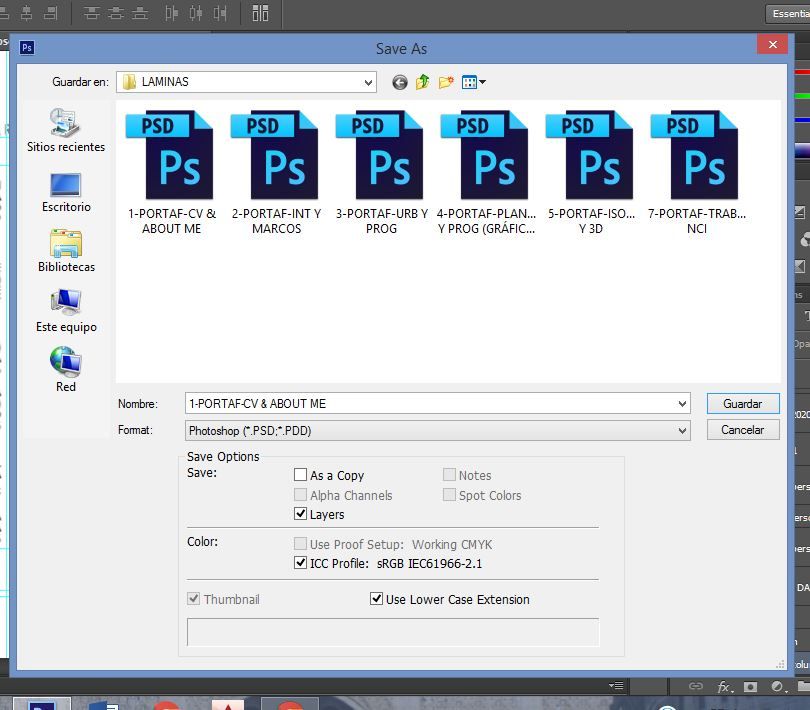The width and height of the screenshot is (810, 710).
Task: Open Bibliotecas in the sidebar
Action: point(66,252)
